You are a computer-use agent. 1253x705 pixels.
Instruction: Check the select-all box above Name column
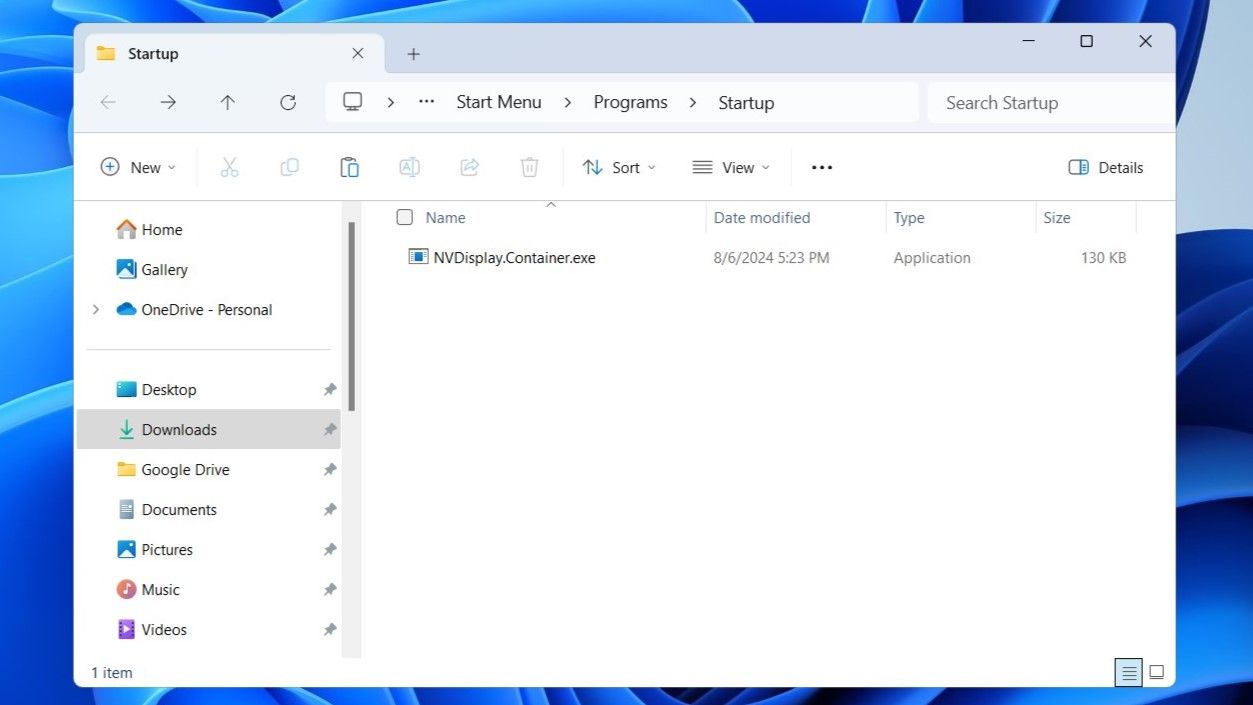(x=404, y=217)
